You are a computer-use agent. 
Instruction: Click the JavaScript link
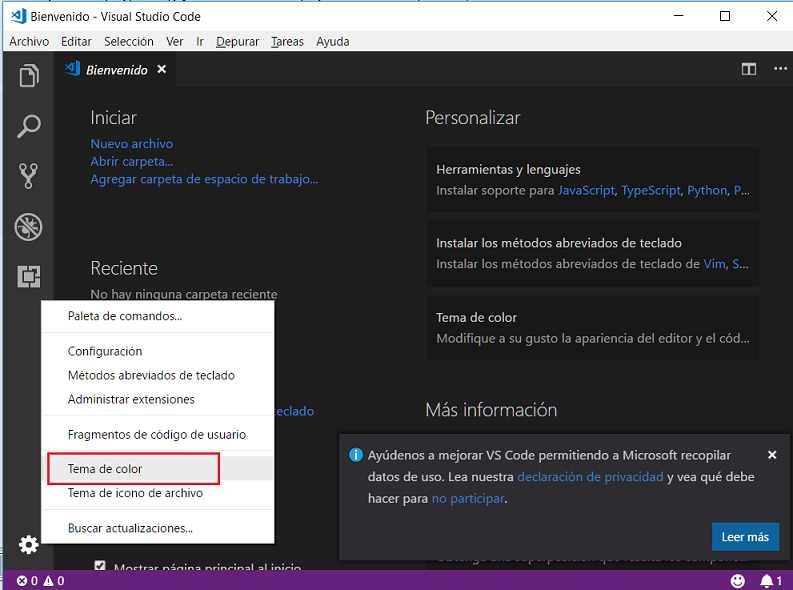coord(586,191)
